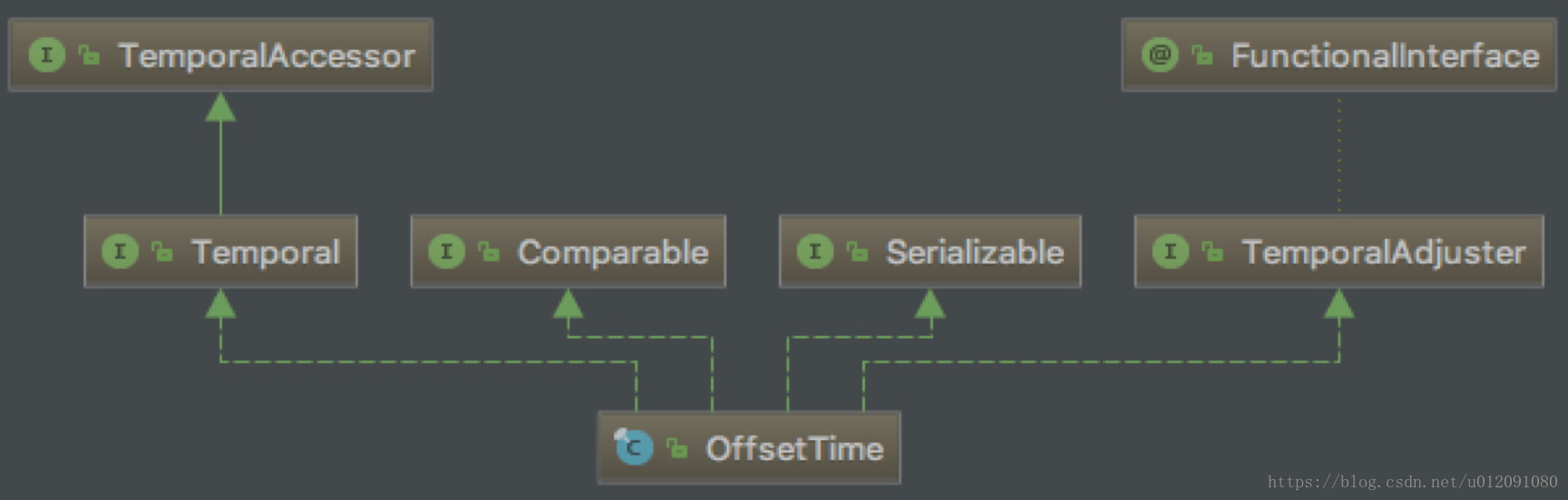
Task: Click the lock icon beside Comparable
Action: [489, 252]
